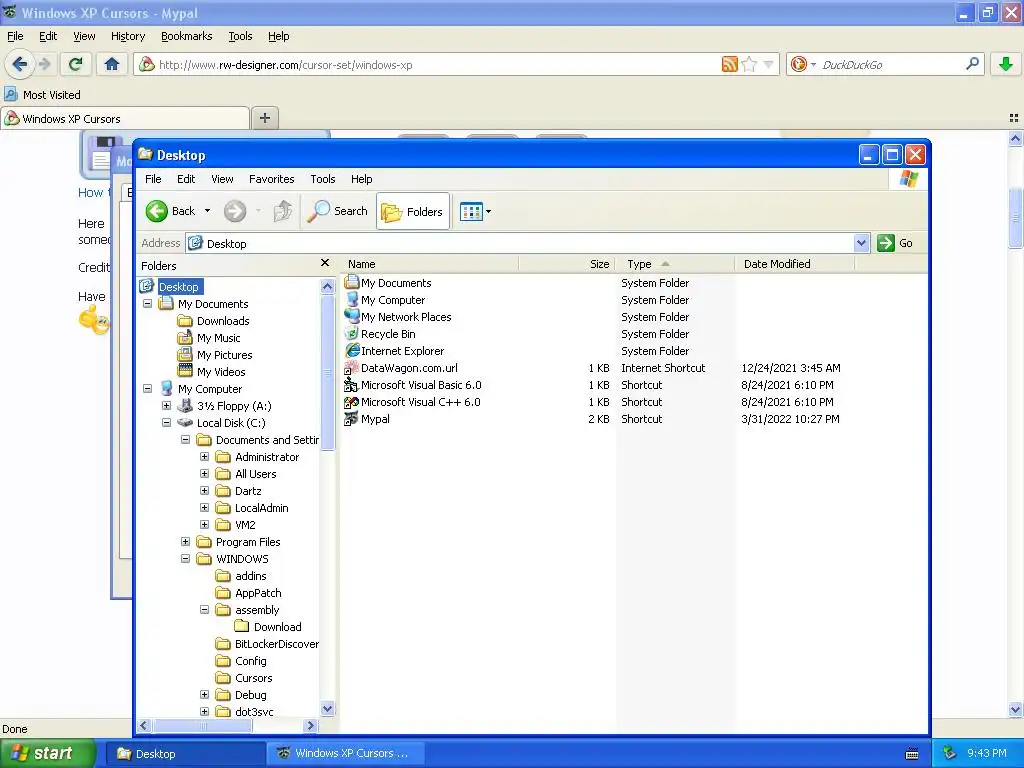
Task: Click the RSS feed icon in the address bar
Action: pyautogui.click(x=729, y=64)
